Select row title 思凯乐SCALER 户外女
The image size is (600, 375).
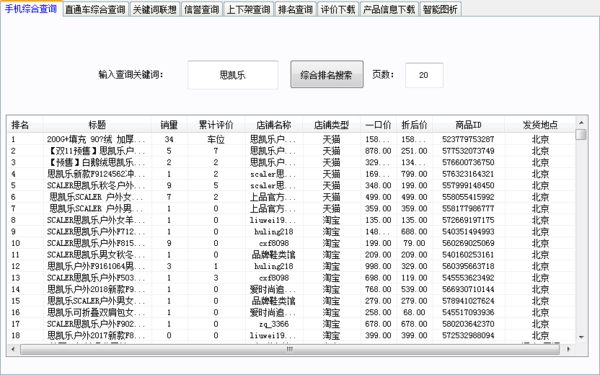pos(96,197)
